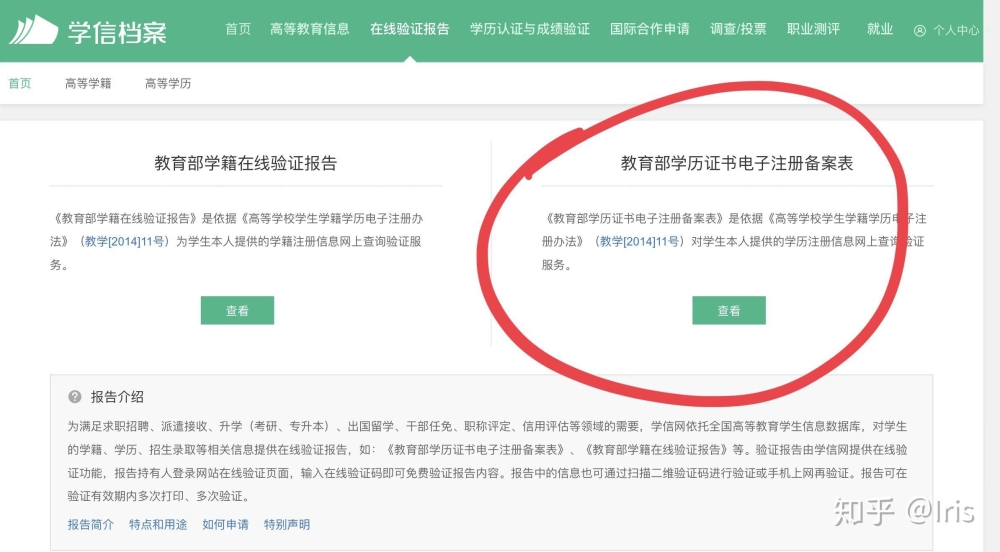1000x552 pixels.
Task: Click heading 教育部学籍在线验证报告
Action: (246, 163)
